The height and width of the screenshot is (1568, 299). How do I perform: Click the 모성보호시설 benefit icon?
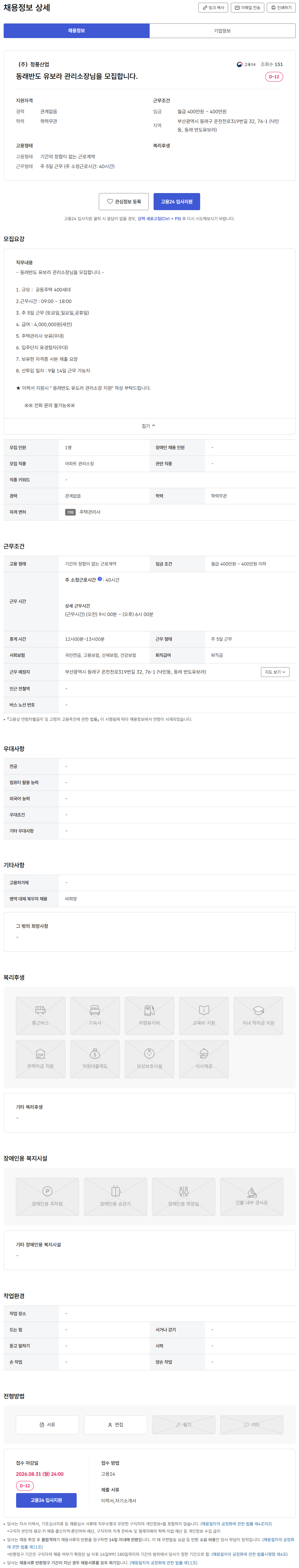point(150,1059)
